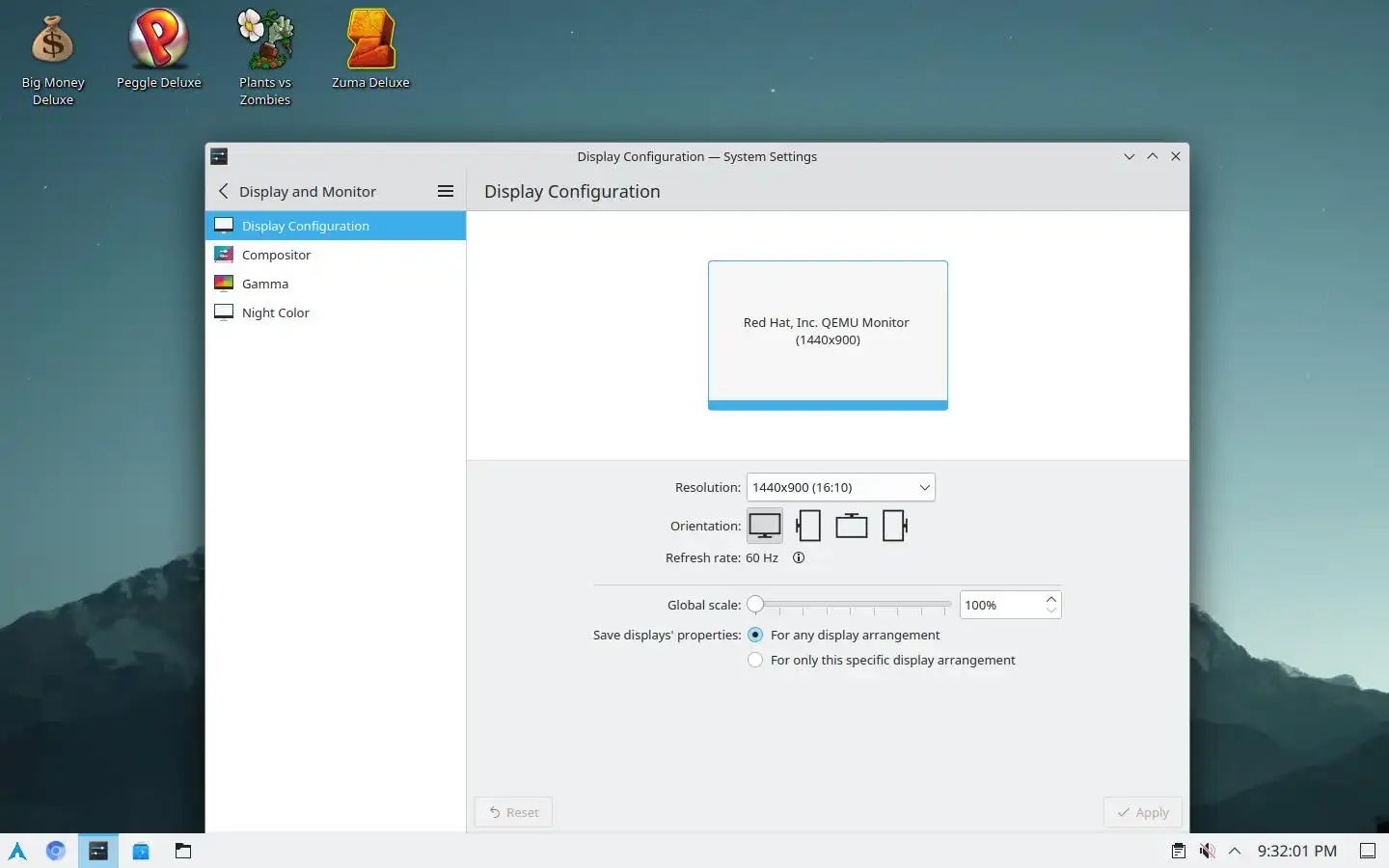This screenshot has width=1389, height=868.
Task: Open the Night Color settings page
Action: click(x=336, y=312)
